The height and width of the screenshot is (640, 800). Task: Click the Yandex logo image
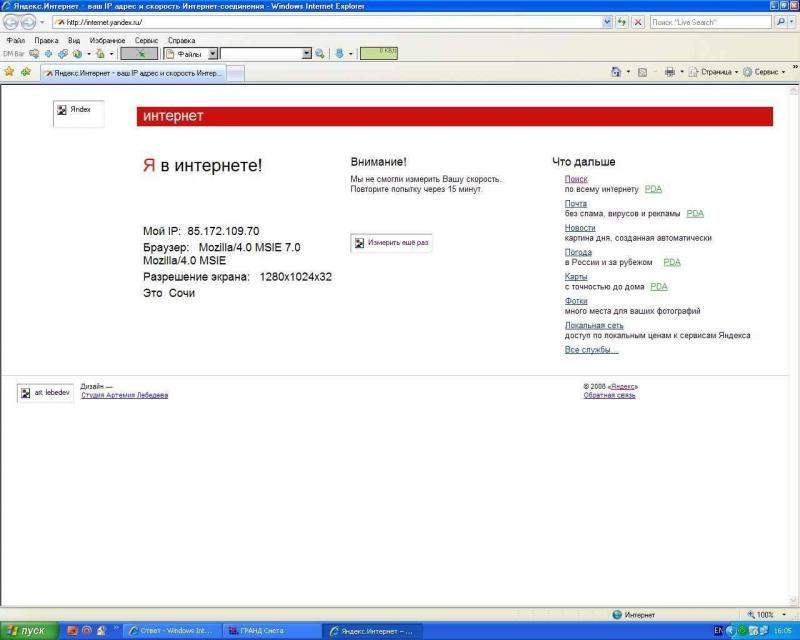(x=79, y=113)
